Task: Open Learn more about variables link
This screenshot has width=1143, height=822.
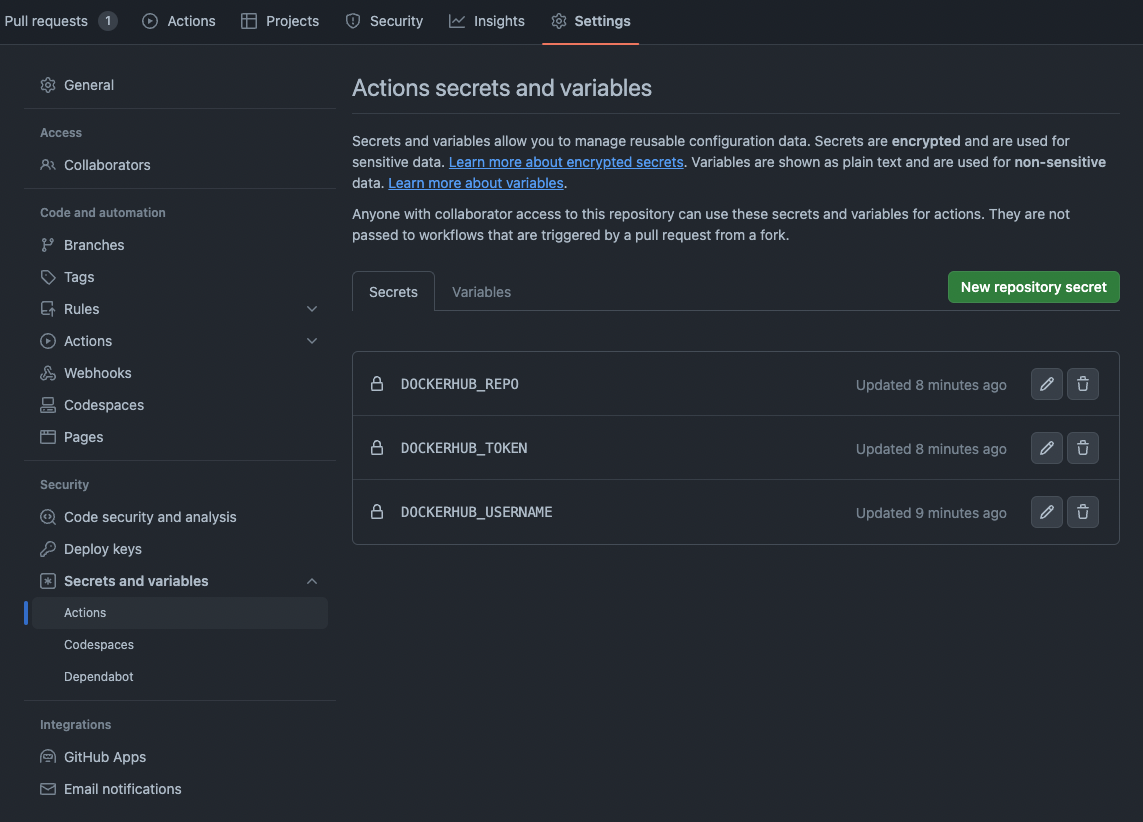Action: 475,183
